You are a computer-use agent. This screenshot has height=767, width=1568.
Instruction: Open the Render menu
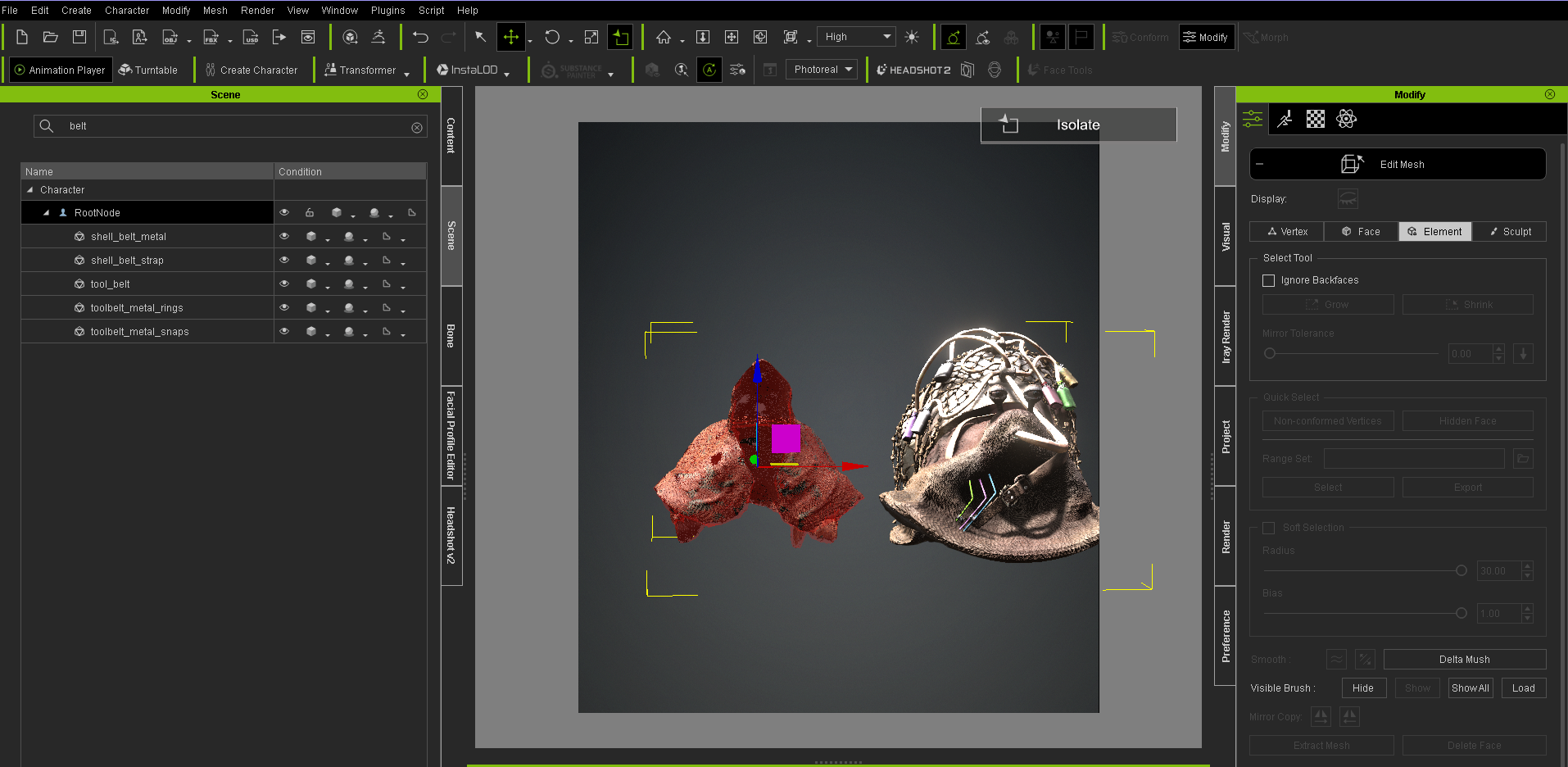[257, 11]
